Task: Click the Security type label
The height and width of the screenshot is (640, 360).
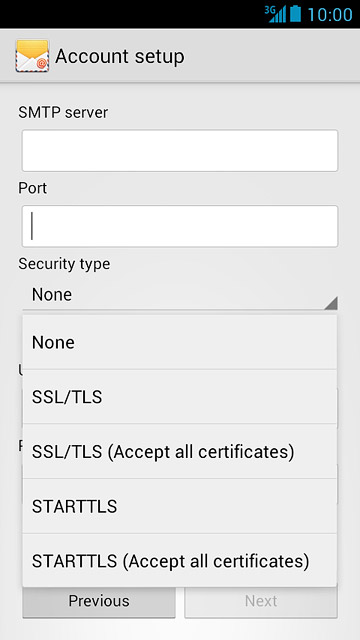Action: click(x=64, y=264)
